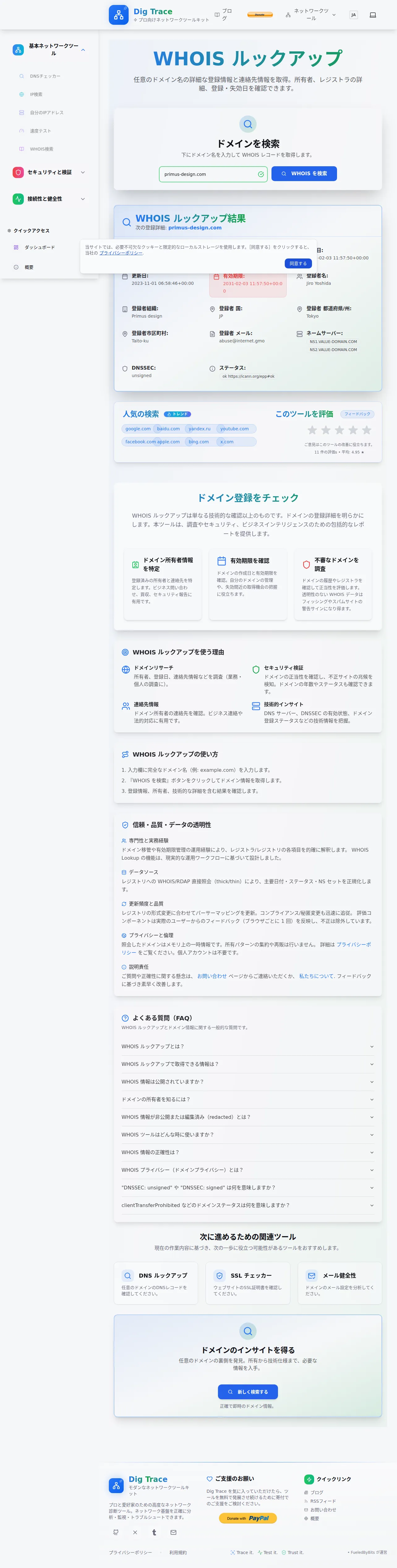Click the heart icon beside ご支援のお願い

click(210, 1479)
